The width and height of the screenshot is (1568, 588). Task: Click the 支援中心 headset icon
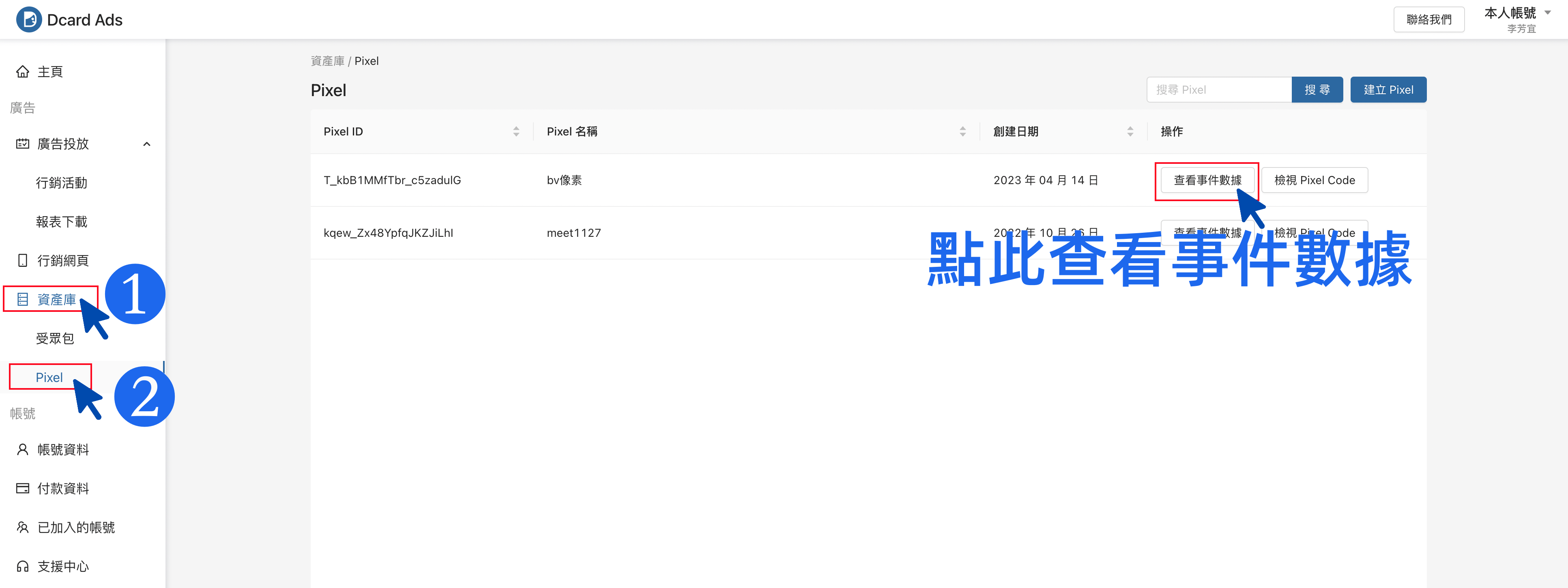23,566
